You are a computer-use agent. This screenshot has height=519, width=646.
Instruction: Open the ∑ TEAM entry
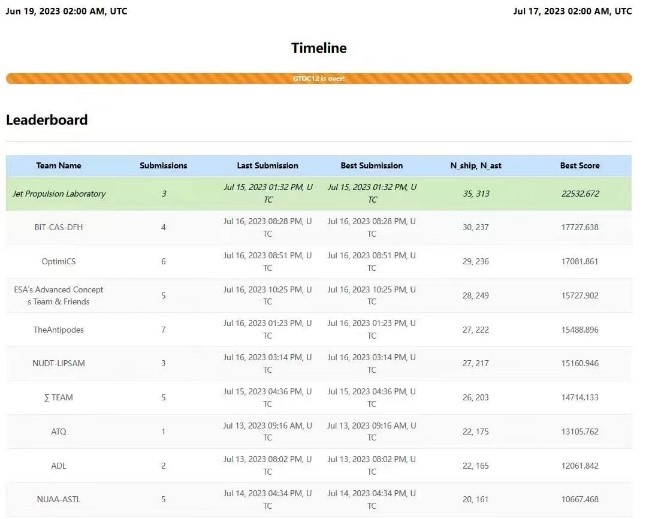[x=58, y=397]
